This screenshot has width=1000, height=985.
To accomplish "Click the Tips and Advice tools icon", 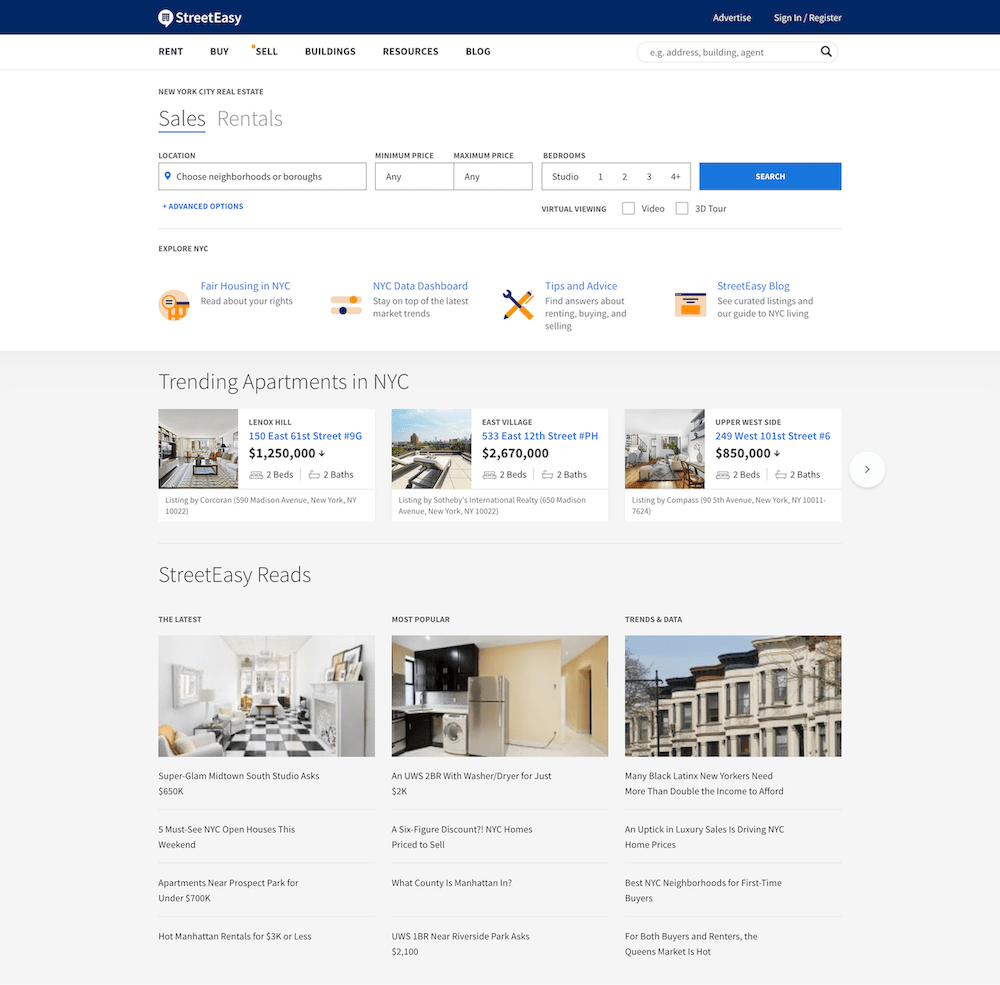I will click(518, 304).
